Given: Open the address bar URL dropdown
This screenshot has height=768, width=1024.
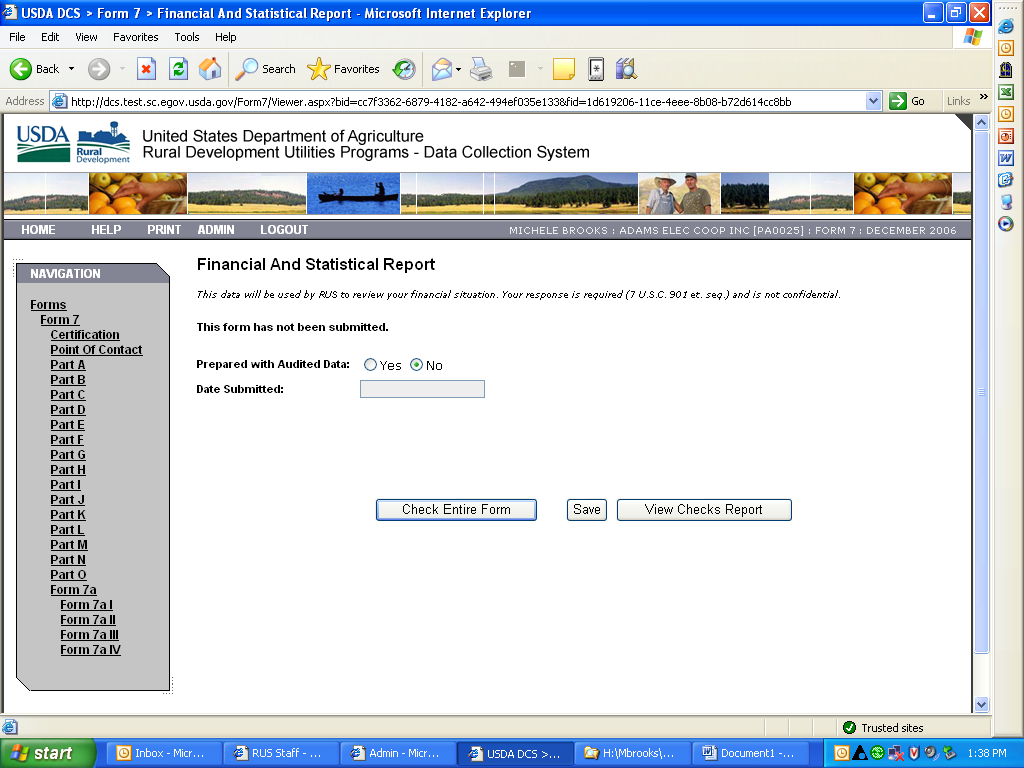Looking at the screenshot, I should tap(873, 101).
